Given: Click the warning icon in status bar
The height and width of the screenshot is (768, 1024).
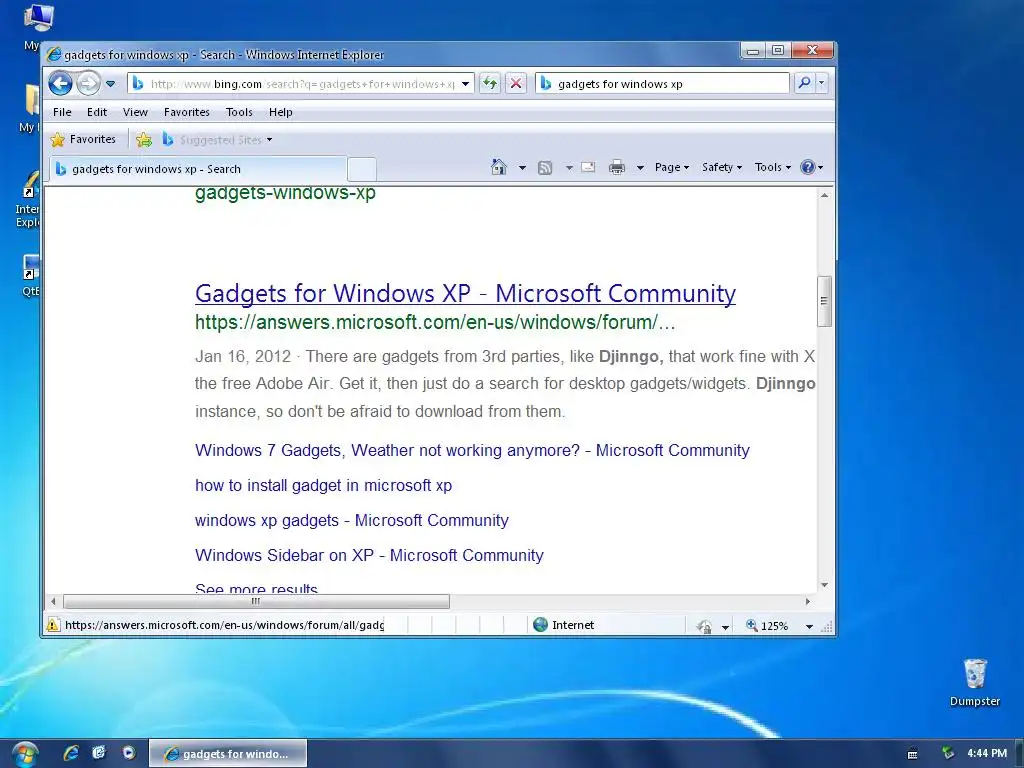Looking at the screenshot, I should tap(53, 625).
